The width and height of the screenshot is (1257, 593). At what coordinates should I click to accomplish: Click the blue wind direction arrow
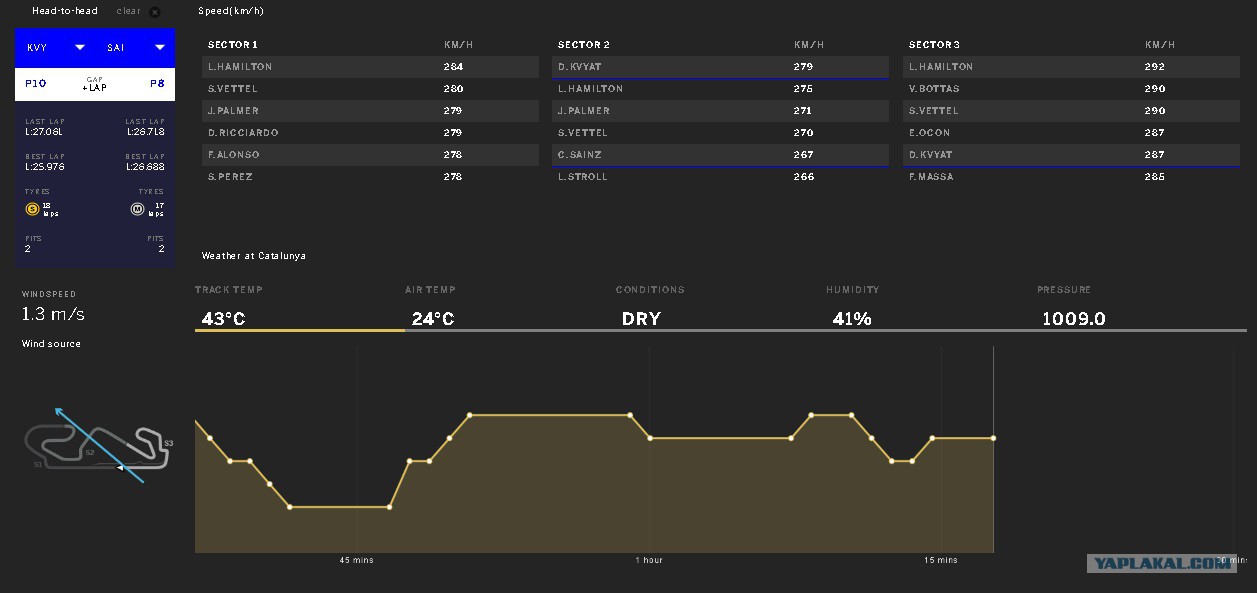pos(99,445)
